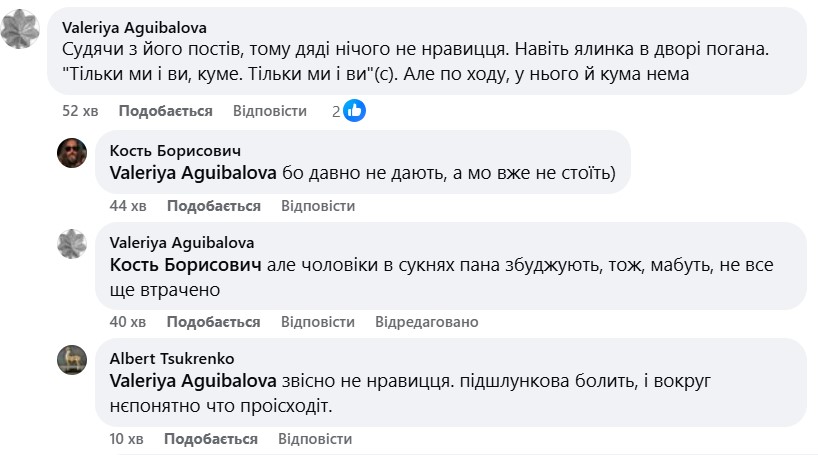This screenshot has width=818, height=455.
Task: Reply to the top Valeriya Aguibalova comment
Action: click(269, 111)
